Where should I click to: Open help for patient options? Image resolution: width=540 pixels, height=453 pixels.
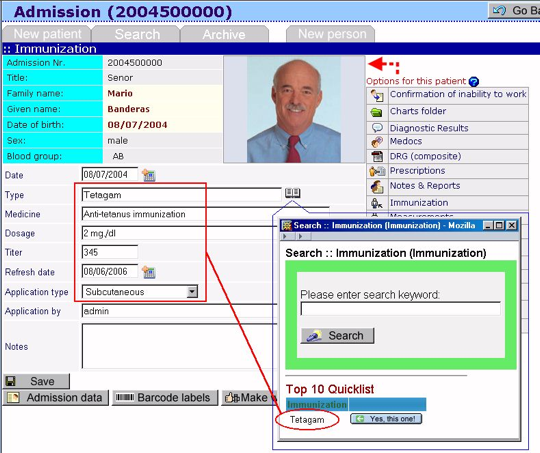[x=474, y=82]
